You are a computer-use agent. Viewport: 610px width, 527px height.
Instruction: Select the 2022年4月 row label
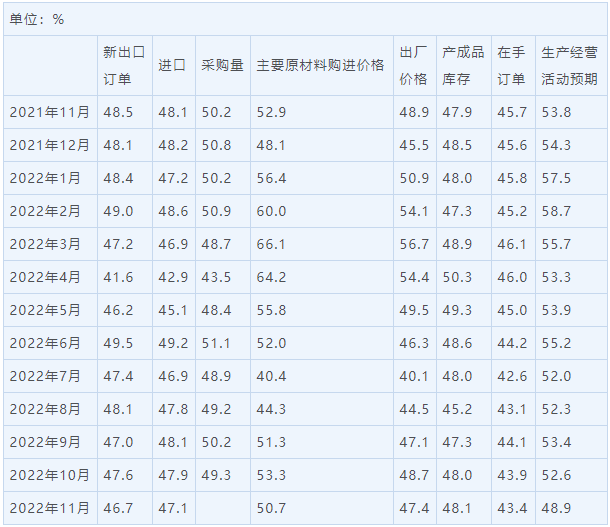click(45, 278)
